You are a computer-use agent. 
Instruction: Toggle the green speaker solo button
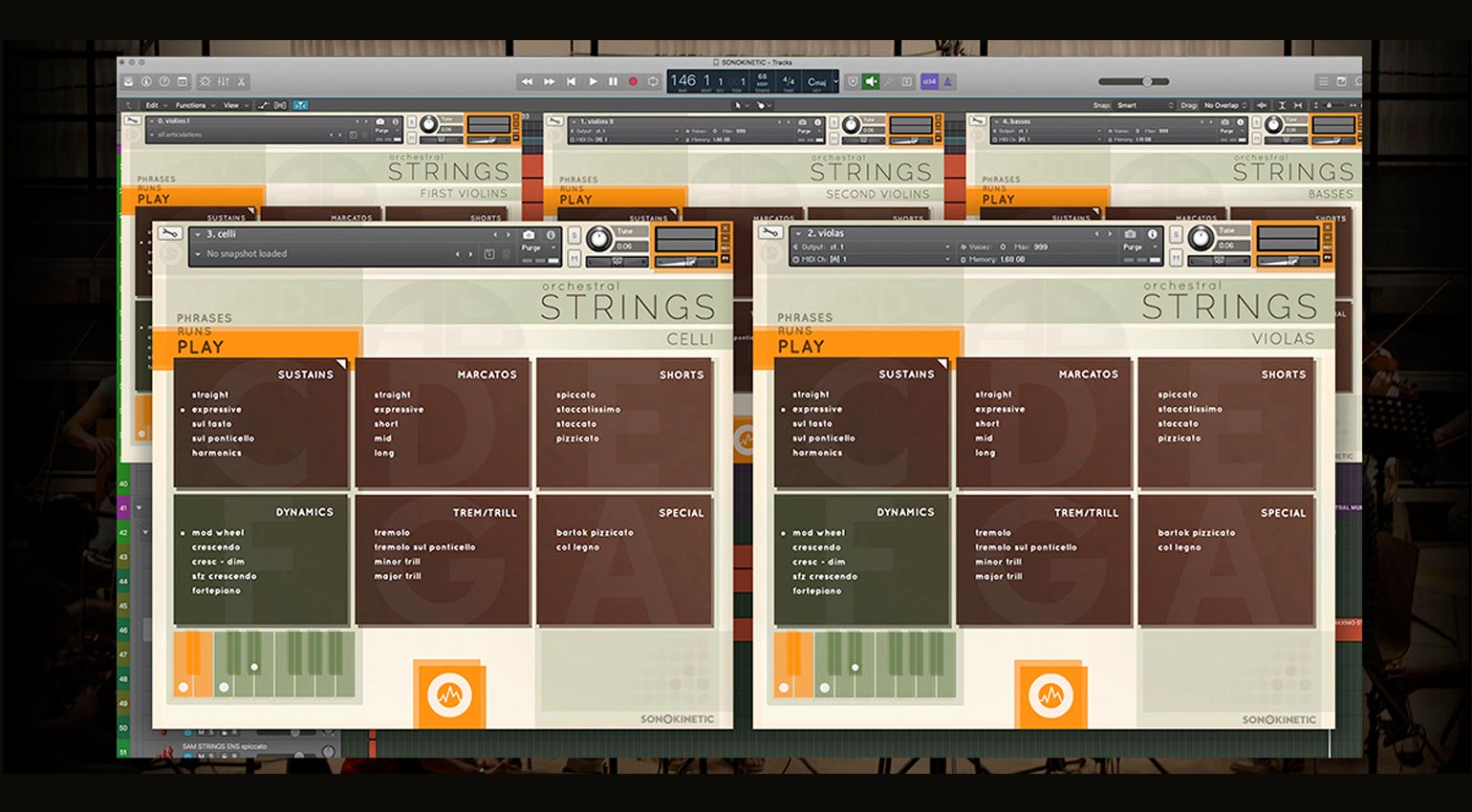coord(871,82)
